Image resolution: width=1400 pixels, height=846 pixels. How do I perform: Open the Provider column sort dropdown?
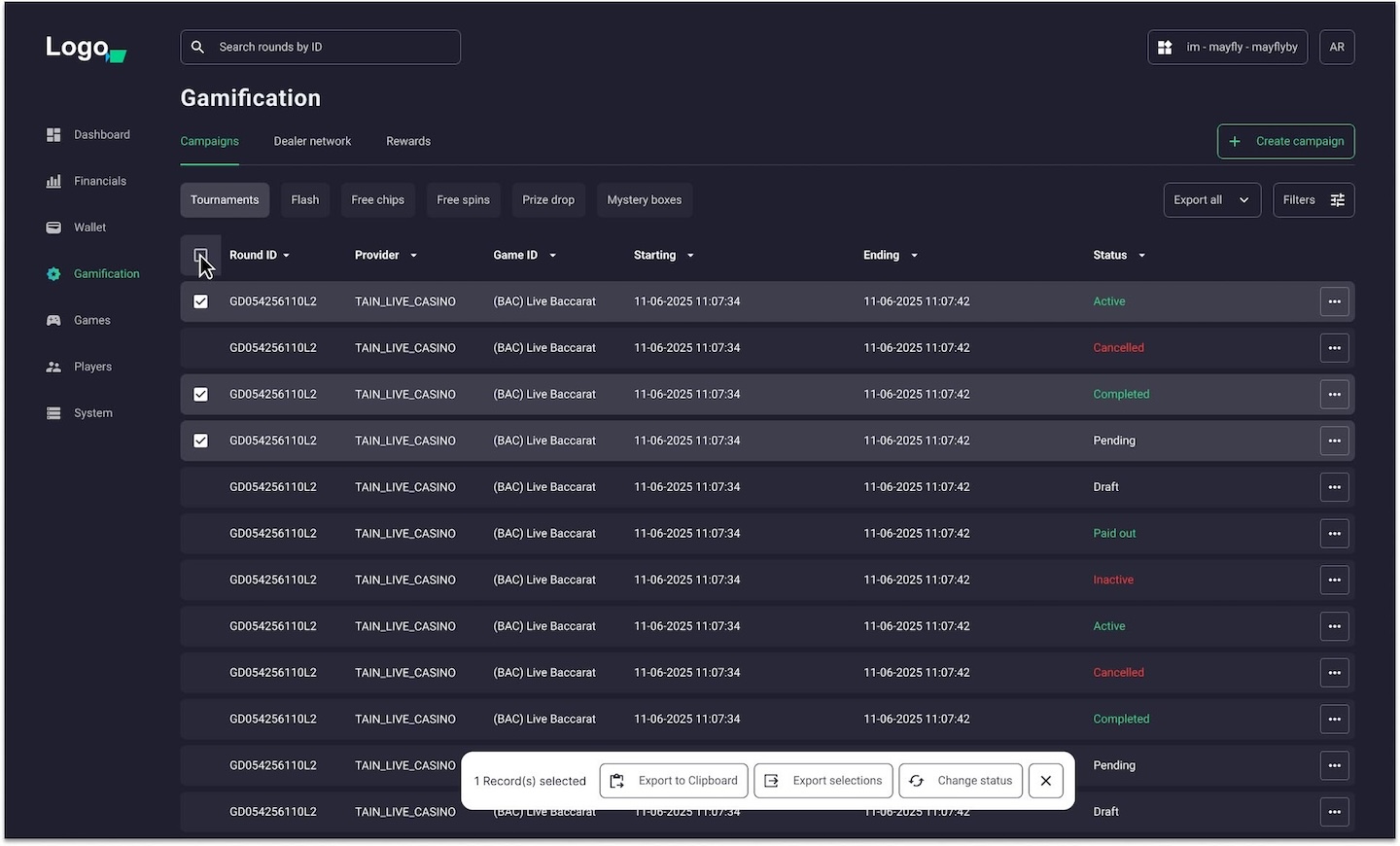413,256
